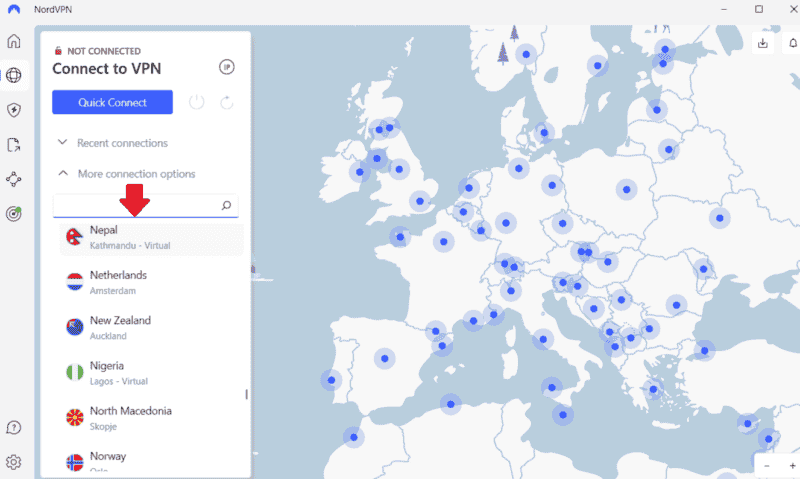Click the North Macedonia flag icon
The image size is (800, 479).
coord(74,418)
